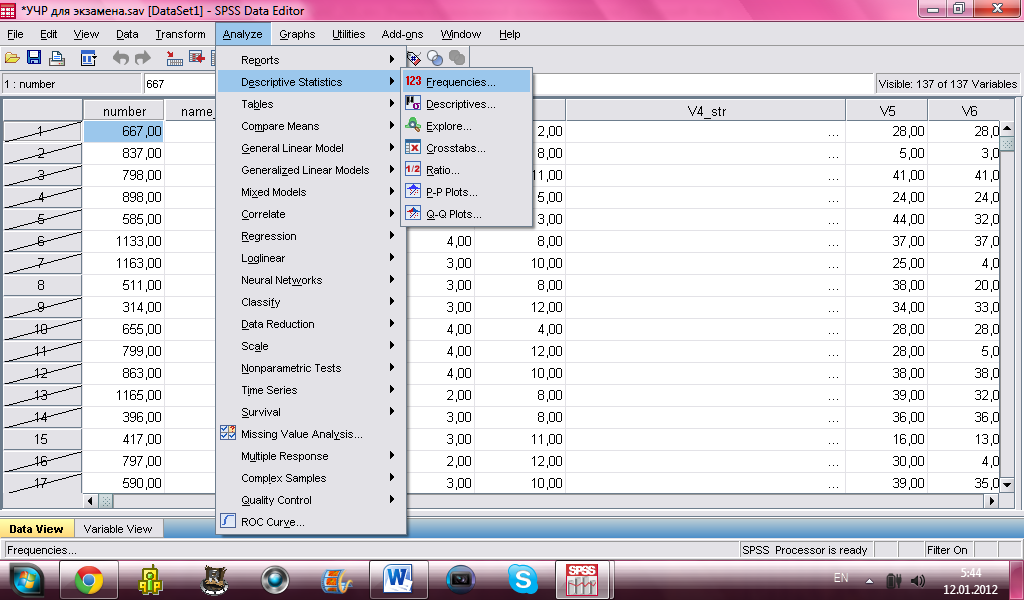Click the Missing Value Analysis icon
The height and width of the screenshot is (600, 1024).
click(228, 433)
